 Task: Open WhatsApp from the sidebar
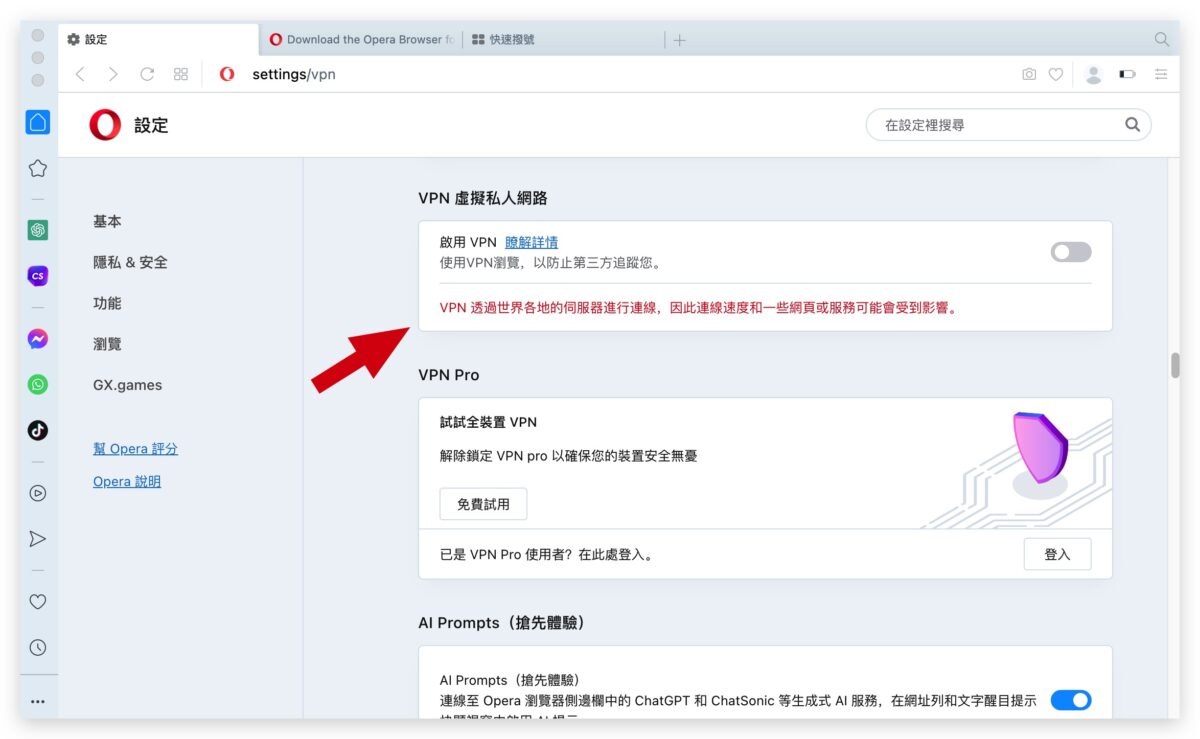37,384
